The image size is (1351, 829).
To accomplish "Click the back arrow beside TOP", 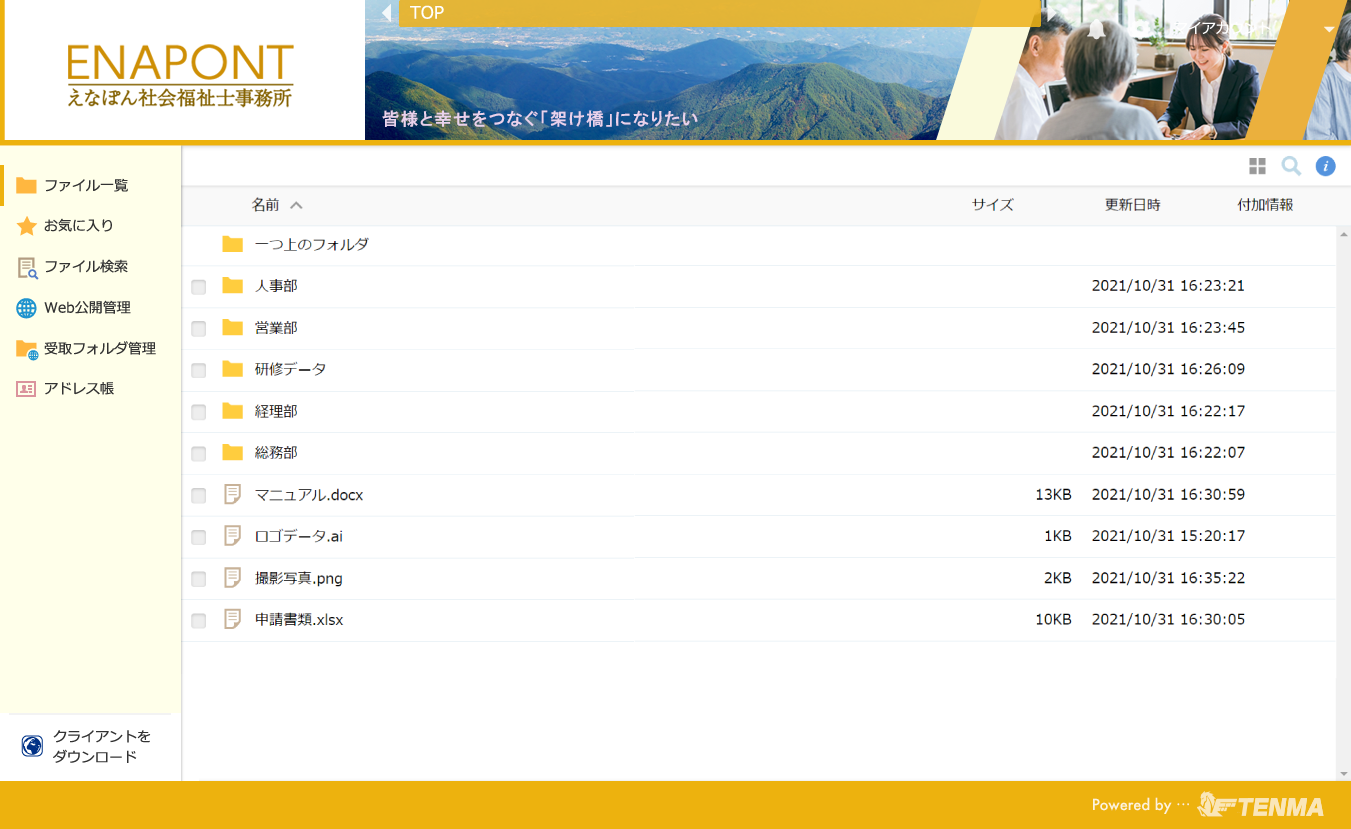I will pyautogui.click(x=386, y=13).
